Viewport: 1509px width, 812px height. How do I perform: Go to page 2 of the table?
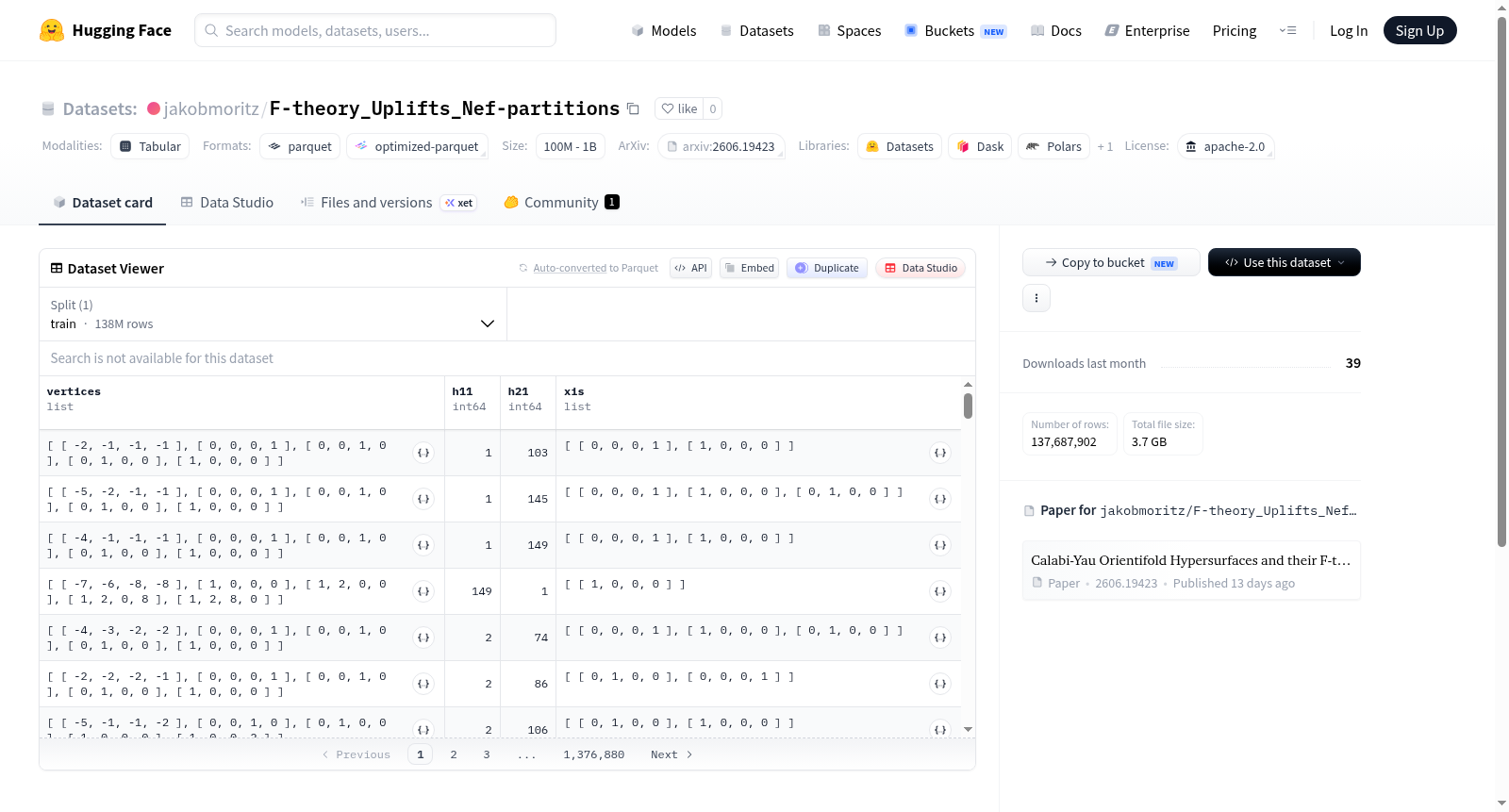pos(454,754)
